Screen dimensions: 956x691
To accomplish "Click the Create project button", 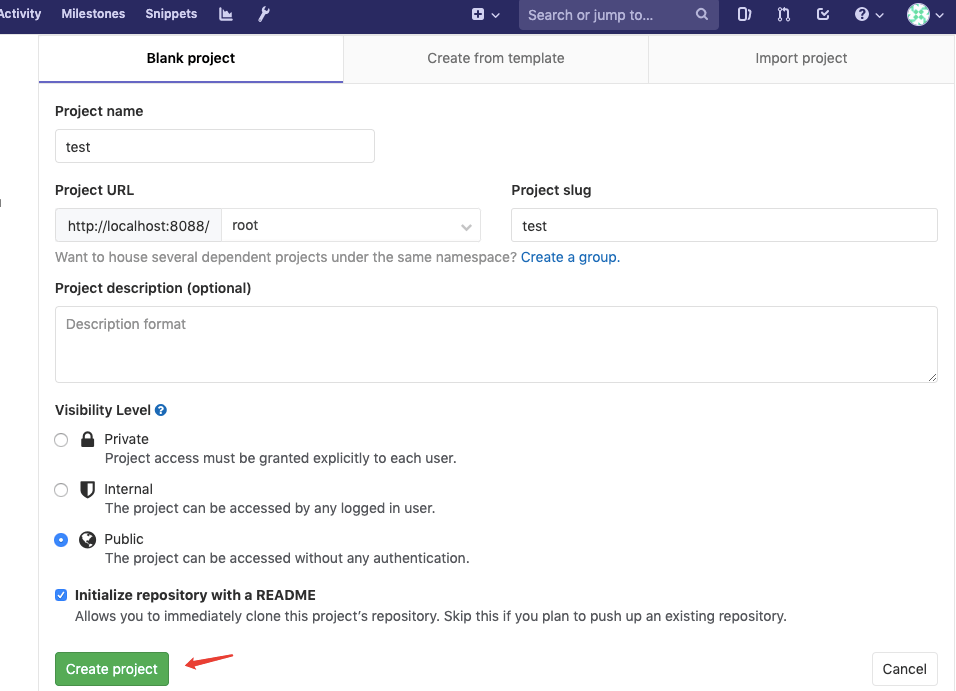I will (x=112, y=669).
